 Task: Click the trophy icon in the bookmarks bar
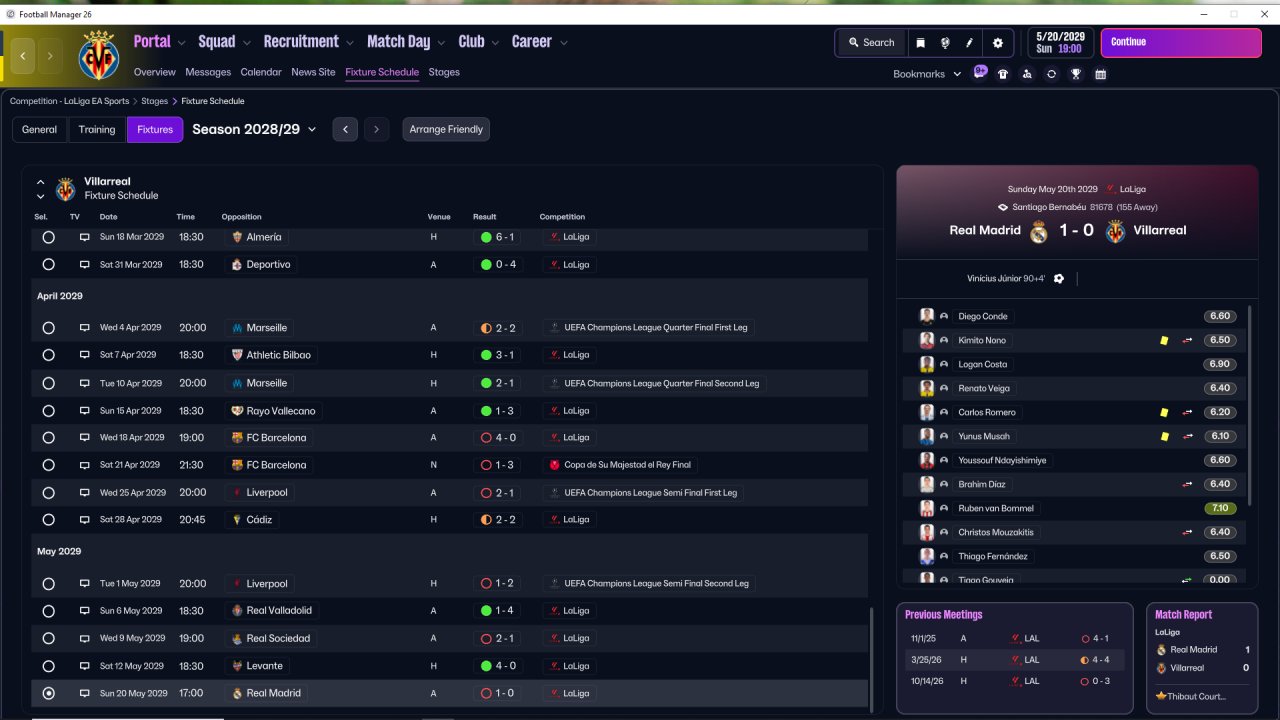click(1076, 74)
